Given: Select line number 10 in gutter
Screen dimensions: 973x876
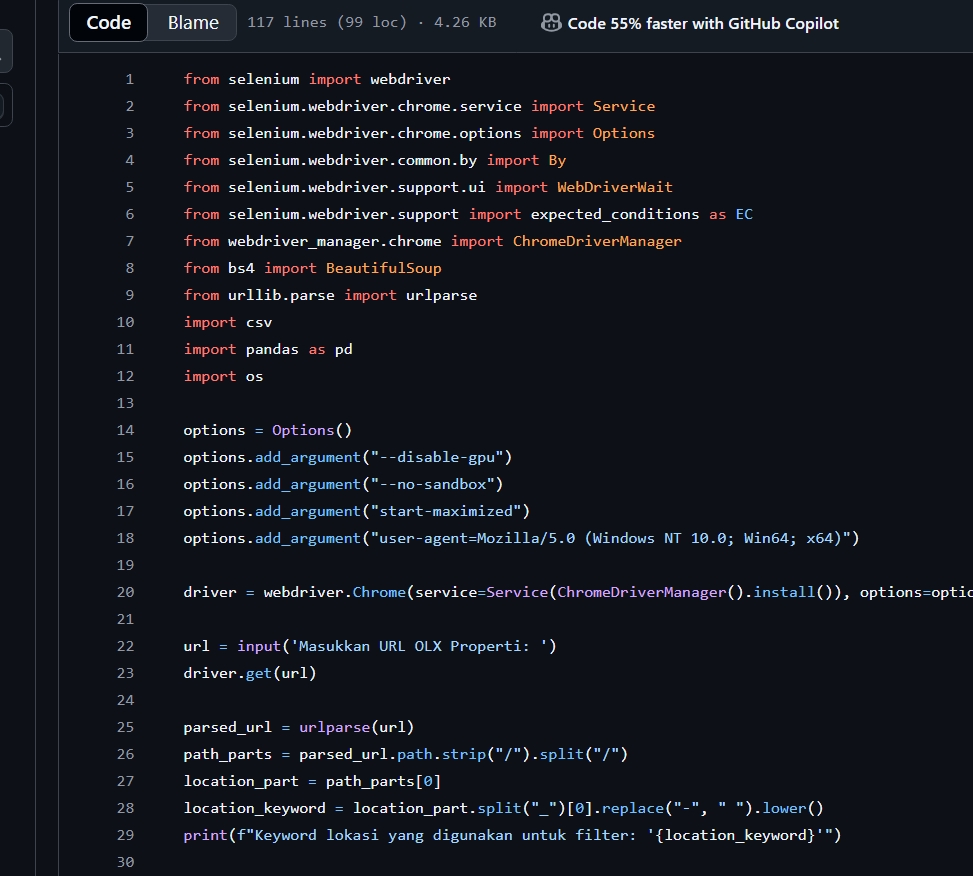Looking at the screenshot, I should click(x=125, y=322).
